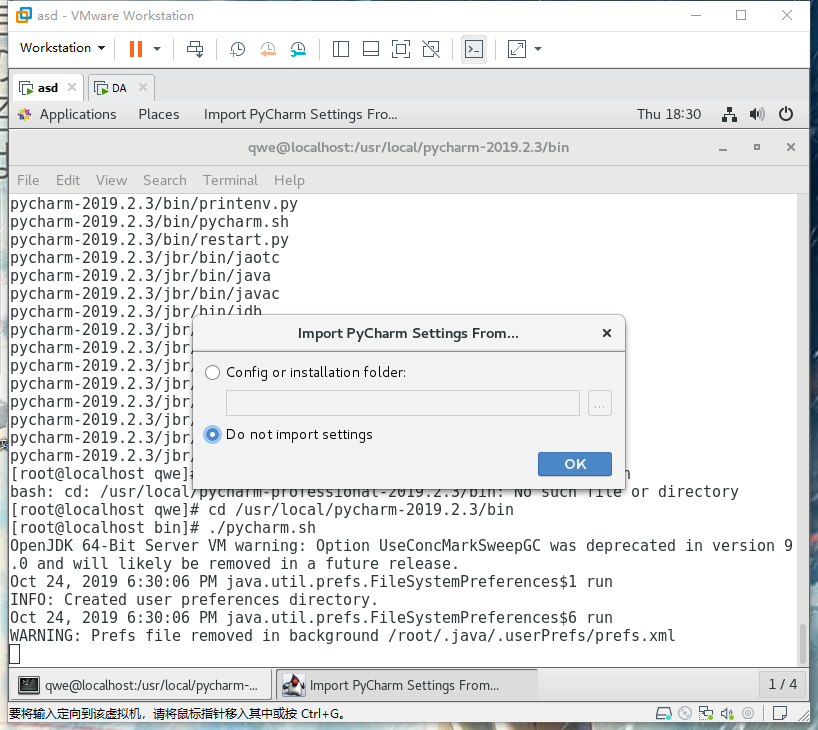The height and width of the screenshot is (730, 818).
Task: Click the terminal vertical scrollbar
Action: (x=803, y=643)
